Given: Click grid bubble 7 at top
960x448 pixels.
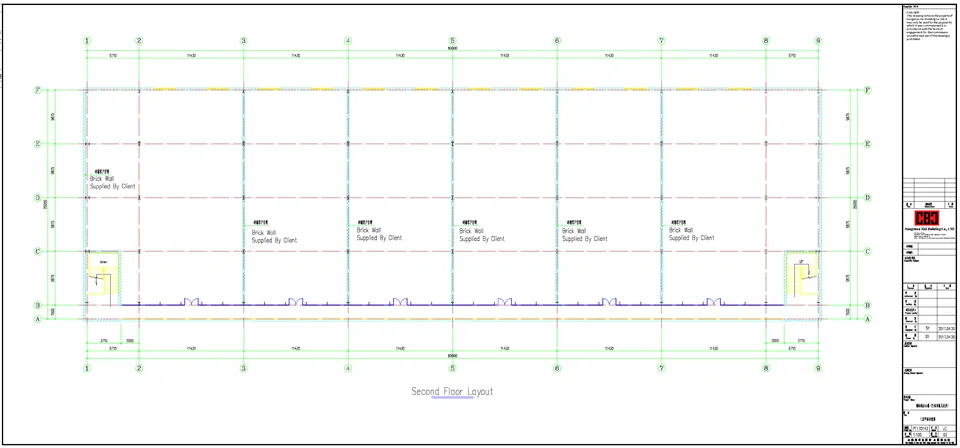Looking at the screenshot, I should click(661, 41).
